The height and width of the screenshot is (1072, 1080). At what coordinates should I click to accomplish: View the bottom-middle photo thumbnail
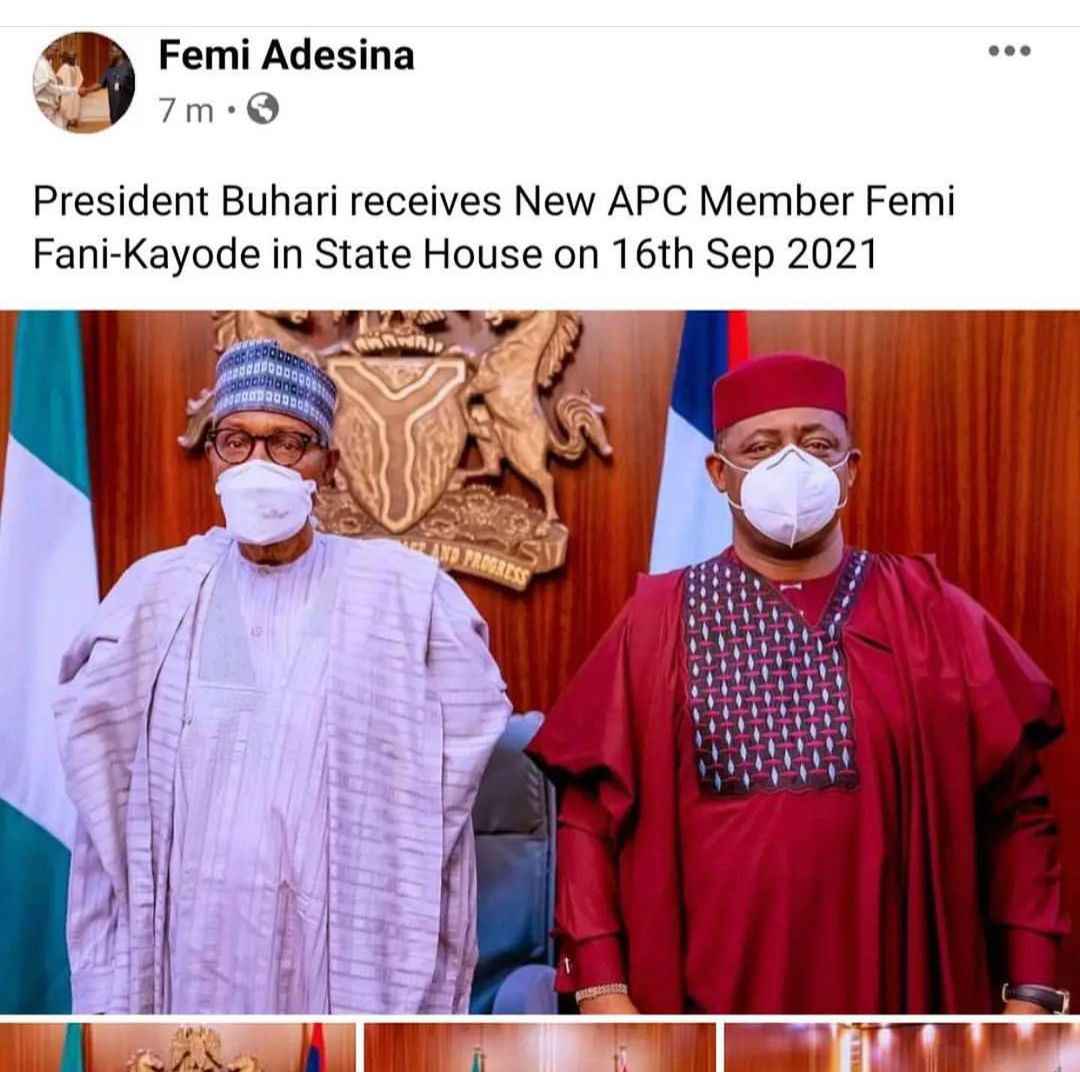point(540,1047)
